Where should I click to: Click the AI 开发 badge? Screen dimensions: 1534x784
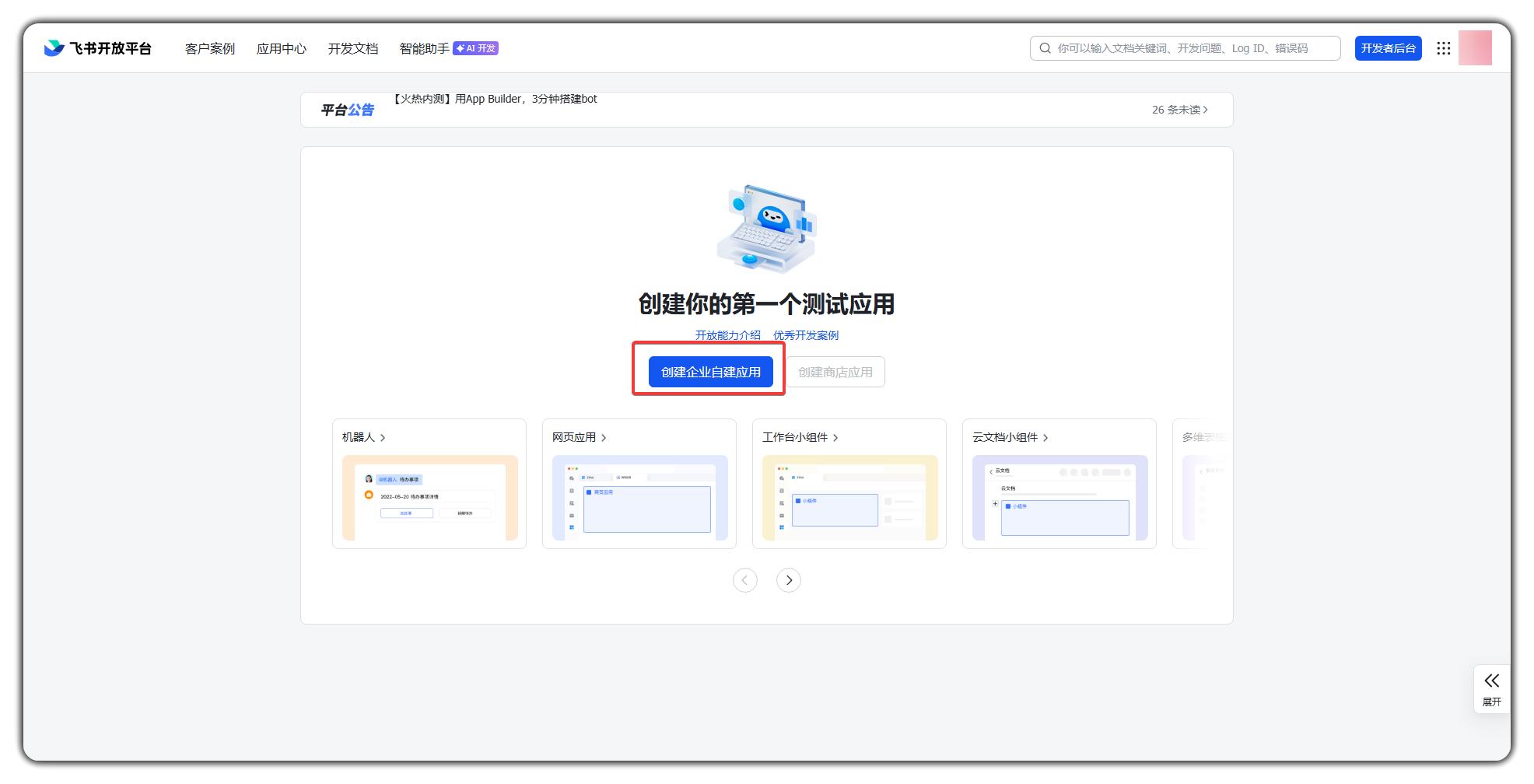(475, 48)
